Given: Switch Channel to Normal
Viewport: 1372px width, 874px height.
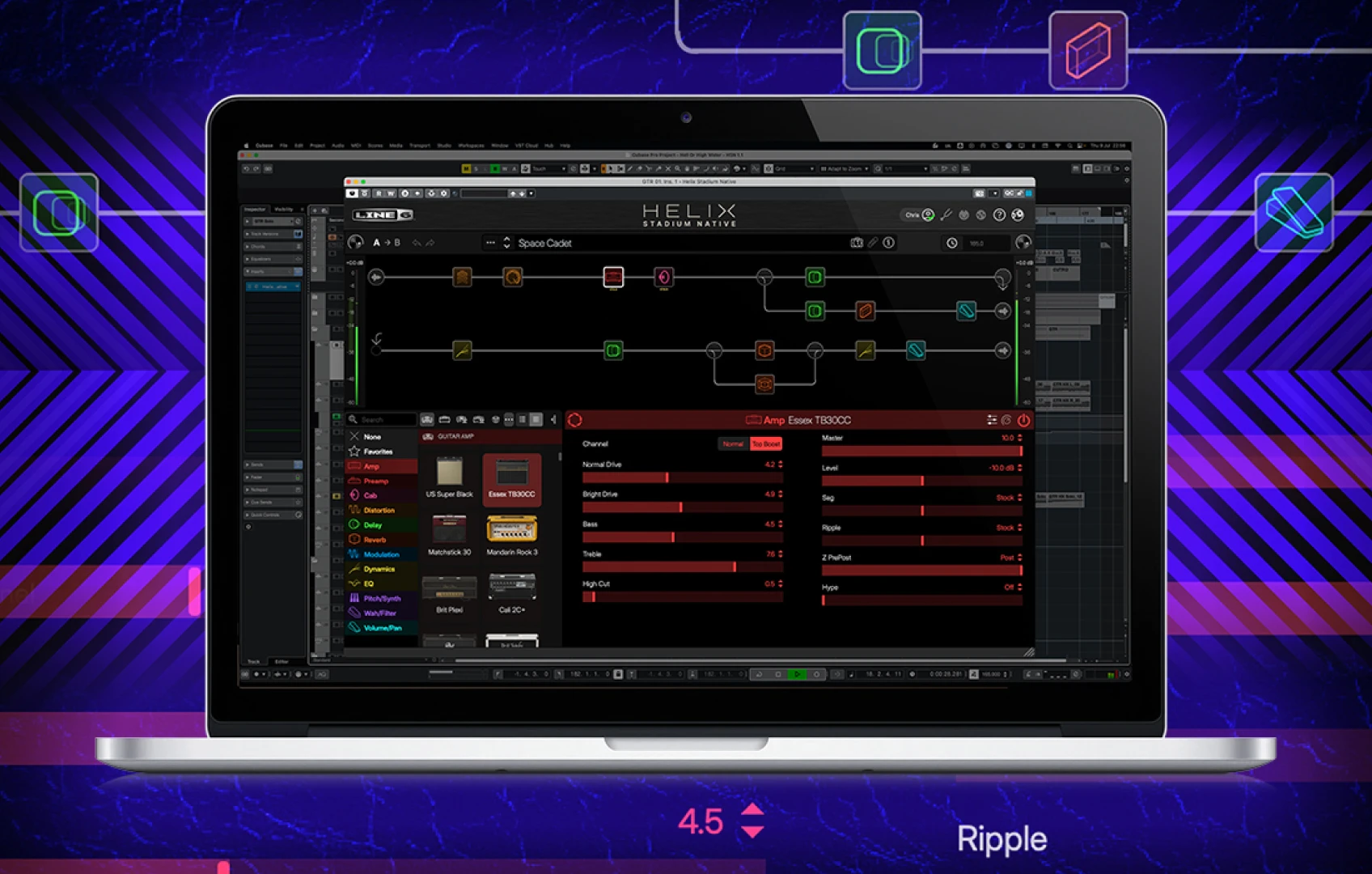Looking at the screenshot, I should 733,443.
